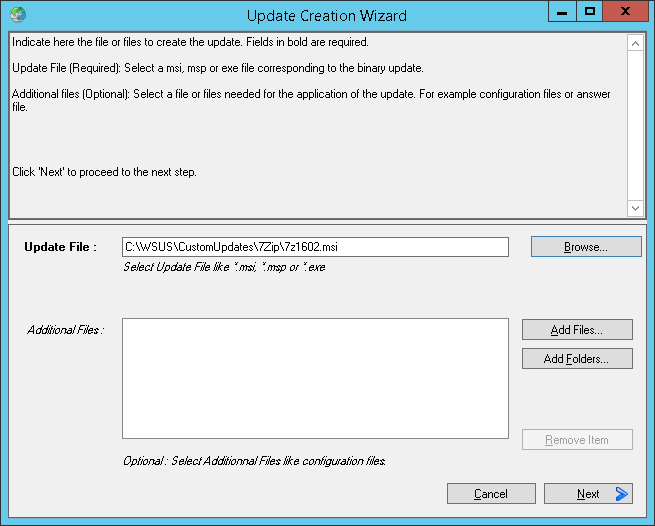655x526 pixels.
Task: Click the 'Select Update File like' hint text
Action: click(x=224, y=267)
